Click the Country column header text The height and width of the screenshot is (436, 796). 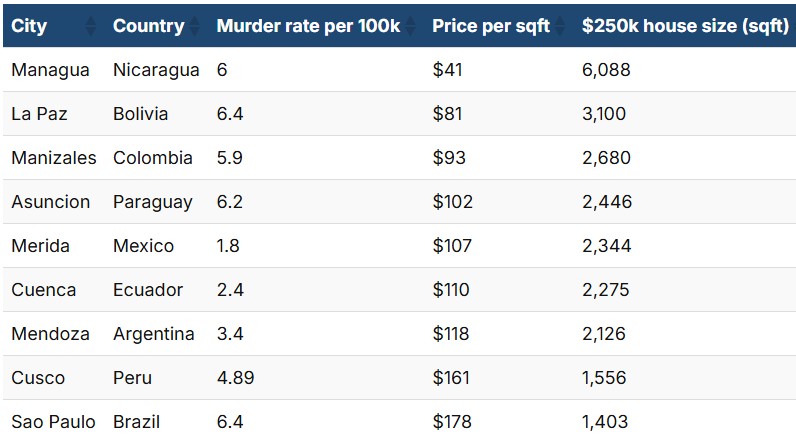tap(148, 26)
